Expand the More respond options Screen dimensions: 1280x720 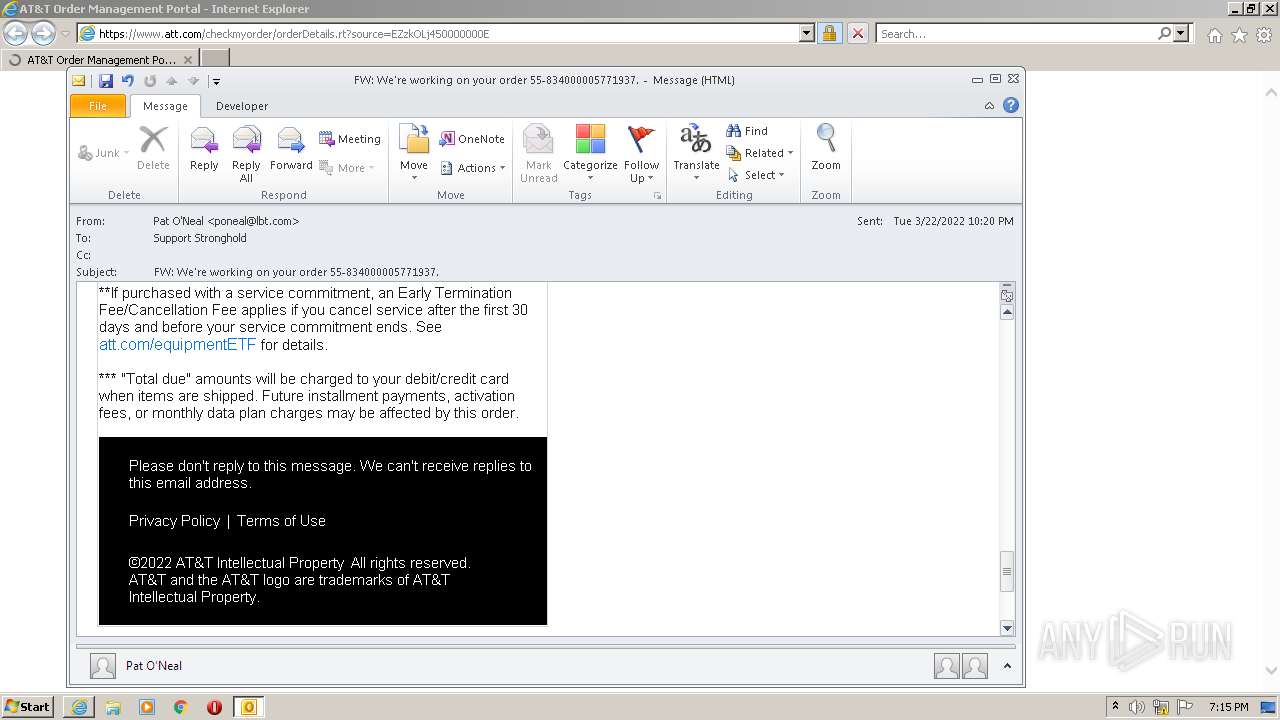347,168
